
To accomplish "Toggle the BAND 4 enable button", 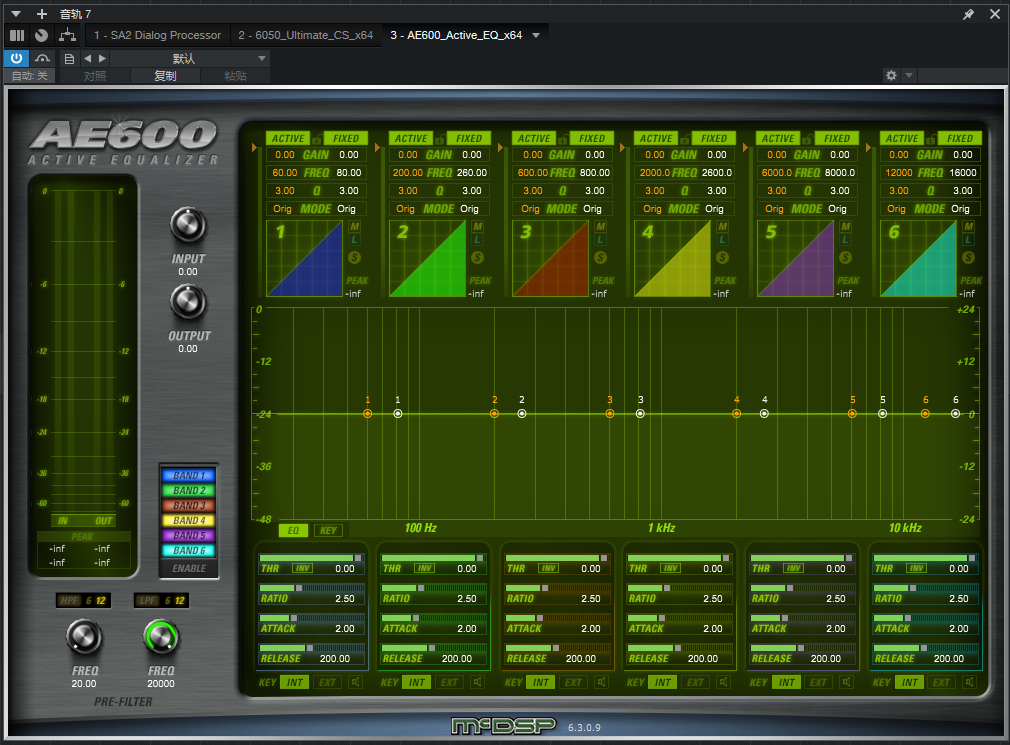I will [189, 520].
